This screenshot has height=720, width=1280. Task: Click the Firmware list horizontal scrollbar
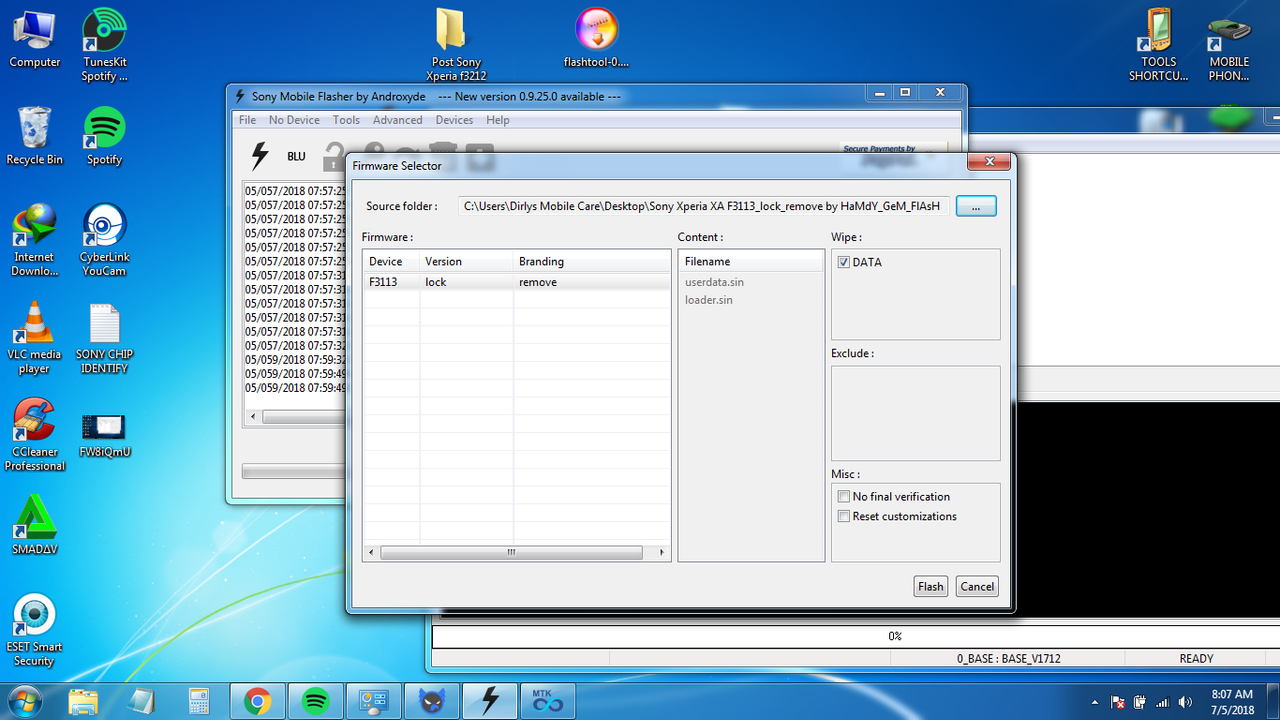pyautogui.click(x=511, y=552)
